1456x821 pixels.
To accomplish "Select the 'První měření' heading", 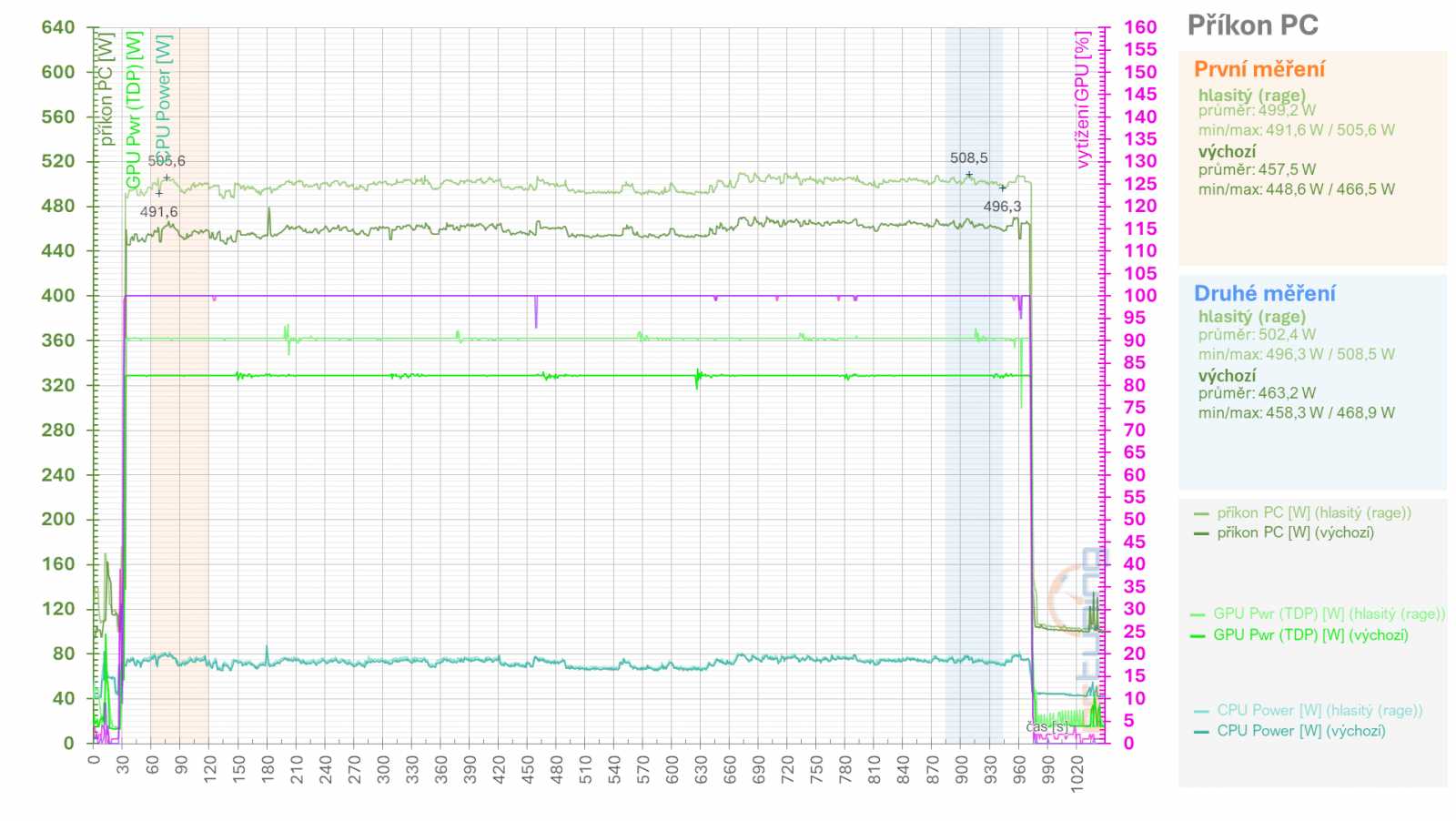I will point(1259,69).
